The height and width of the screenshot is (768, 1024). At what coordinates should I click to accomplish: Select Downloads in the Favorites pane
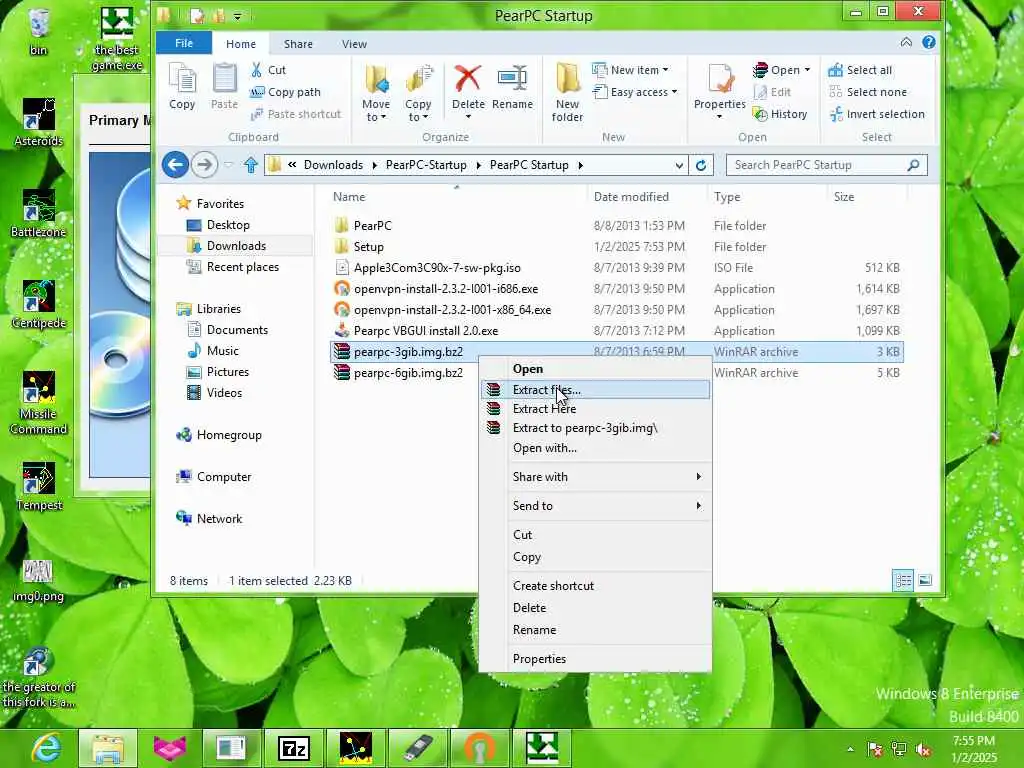[x=236, y=246]
